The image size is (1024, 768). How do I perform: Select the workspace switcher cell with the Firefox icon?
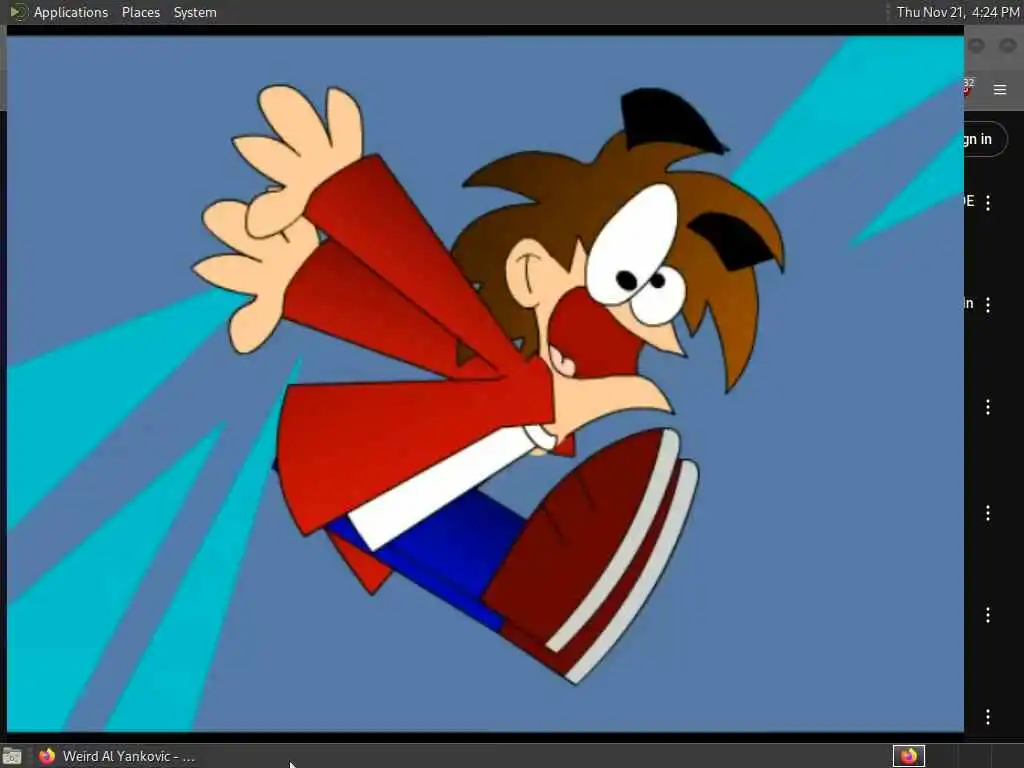[x=908, y=756]
